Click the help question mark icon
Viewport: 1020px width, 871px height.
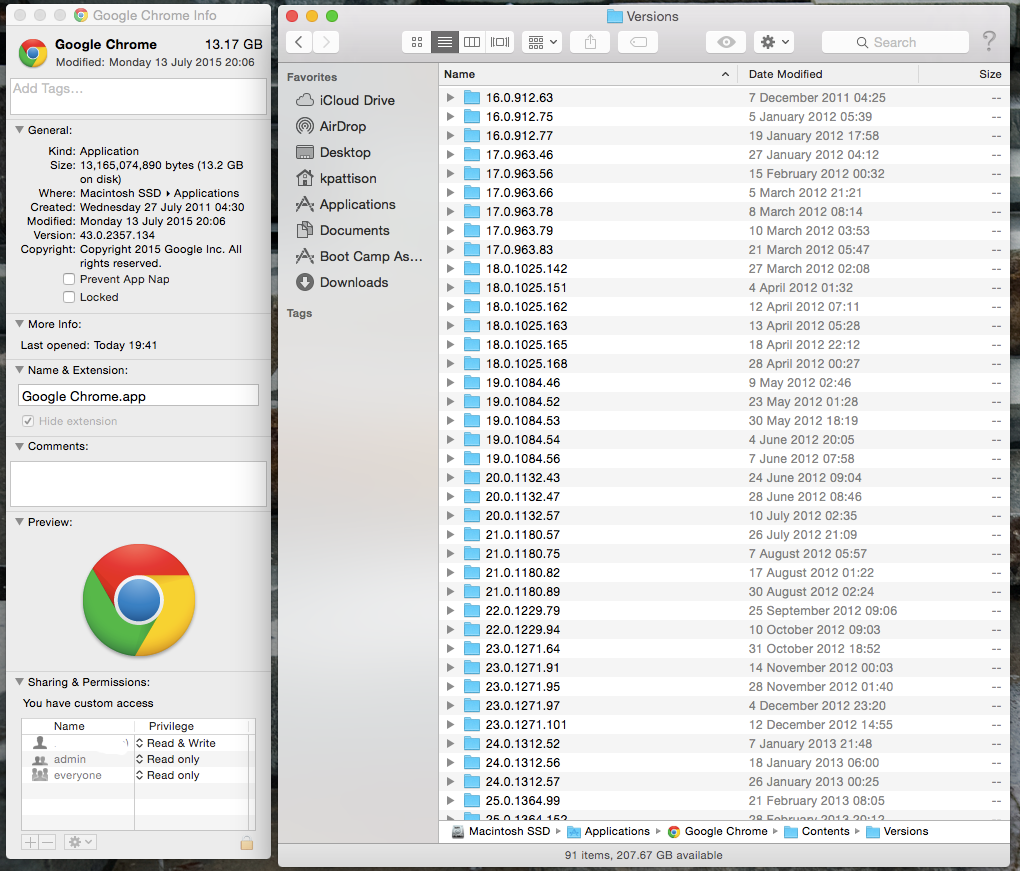pos(989,42)
